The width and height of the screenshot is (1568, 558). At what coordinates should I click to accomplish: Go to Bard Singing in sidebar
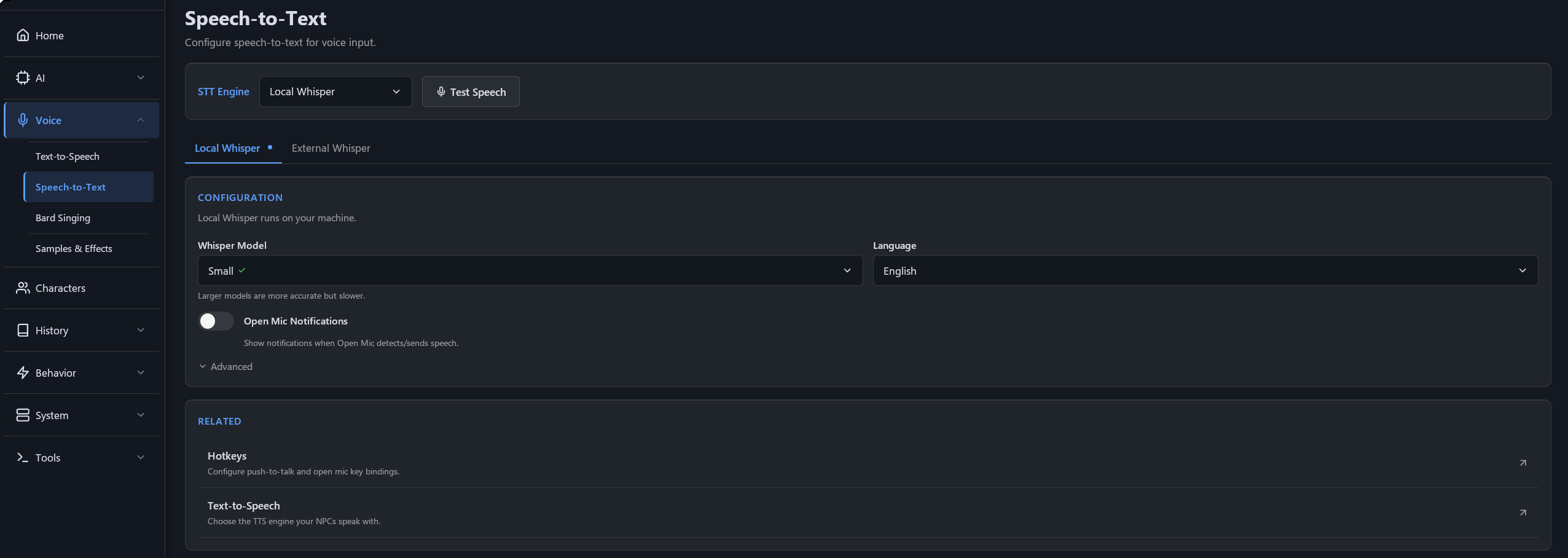[x=63, y=218]
